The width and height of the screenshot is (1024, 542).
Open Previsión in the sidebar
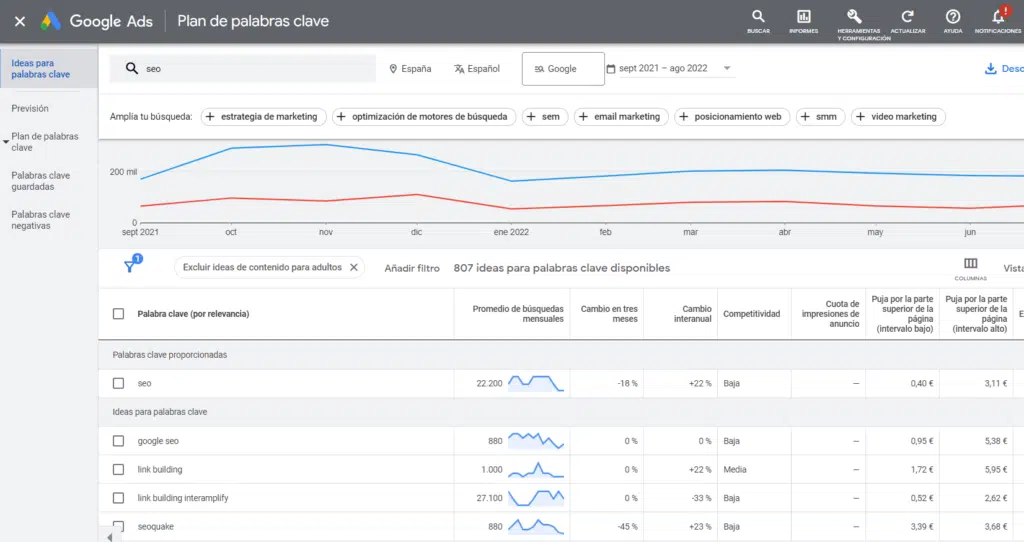[x=30, y=108]
